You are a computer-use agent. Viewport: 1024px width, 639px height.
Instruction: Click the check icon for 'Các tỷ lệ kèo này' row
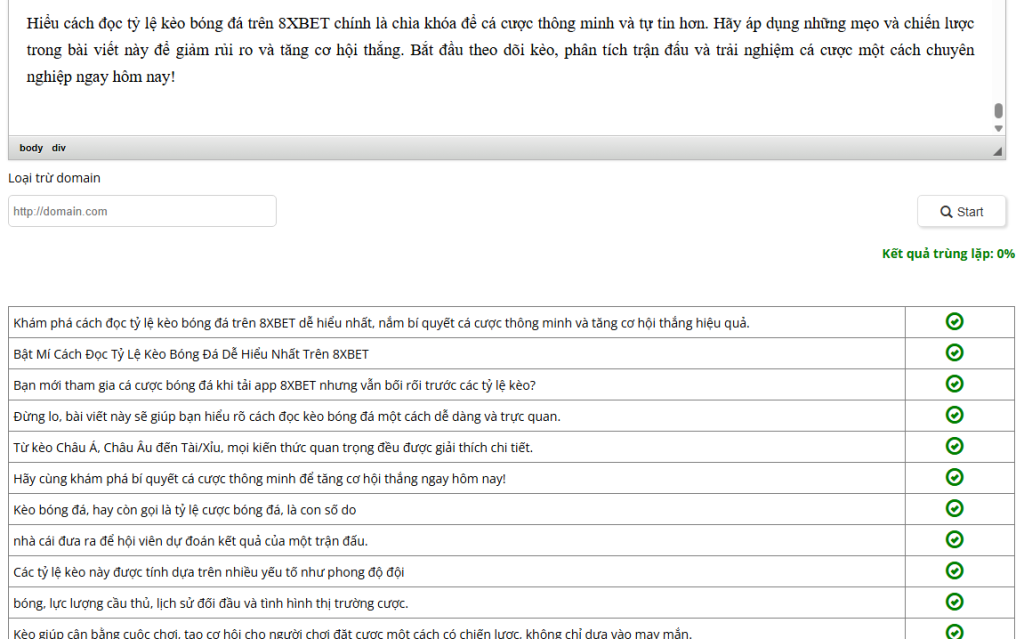pyautogui.click(x=954, y=571)
